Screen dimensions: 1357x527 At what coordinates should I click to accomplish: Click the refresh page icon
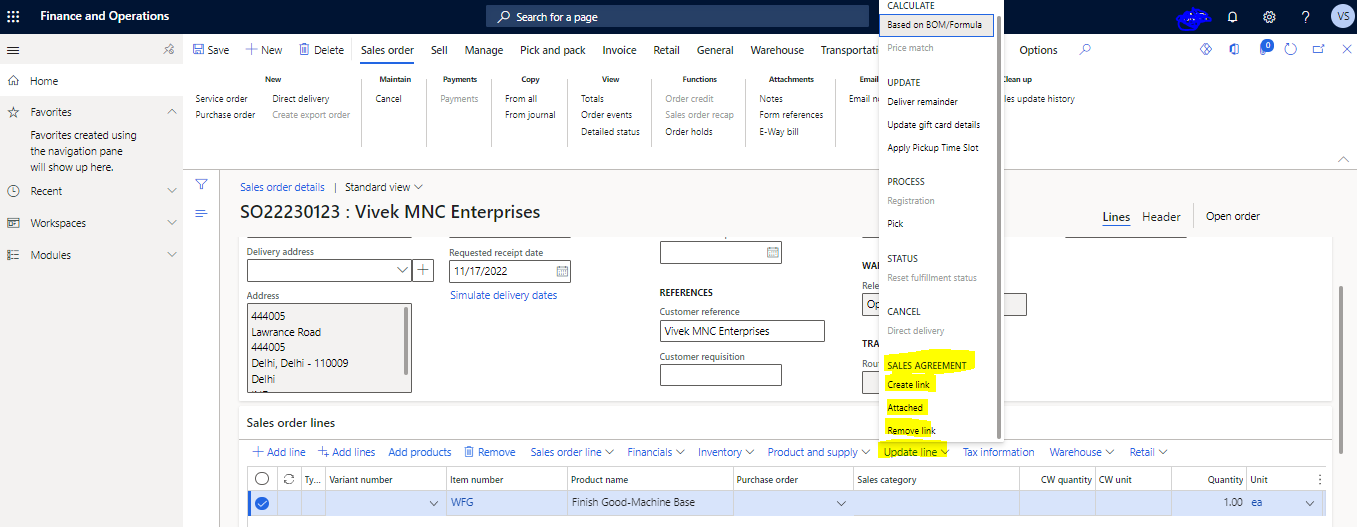(1291, 50)
